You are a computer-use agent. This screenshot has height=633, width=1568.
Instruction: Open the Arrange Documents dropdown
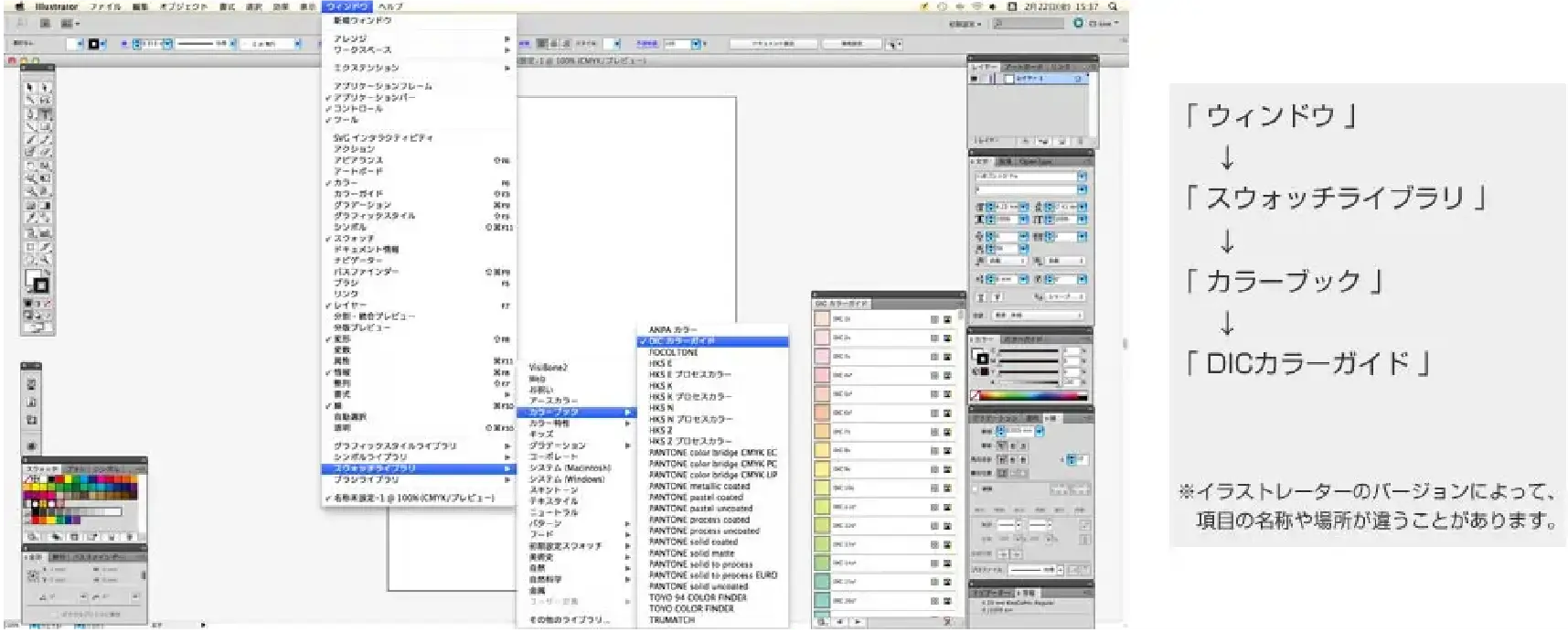pyautogui.click(x=70, y=24)
